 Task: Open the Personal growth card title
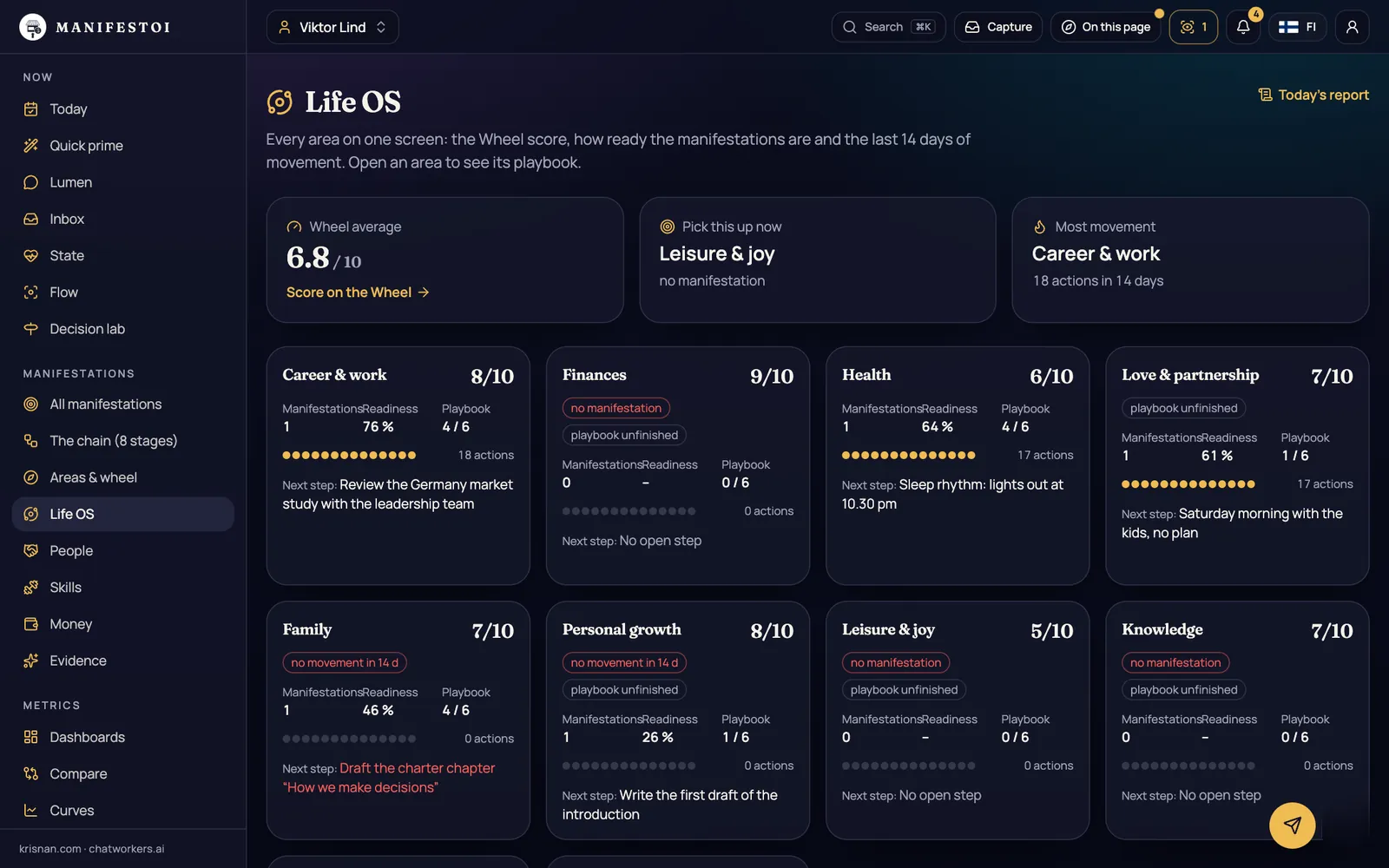[622, 629]
